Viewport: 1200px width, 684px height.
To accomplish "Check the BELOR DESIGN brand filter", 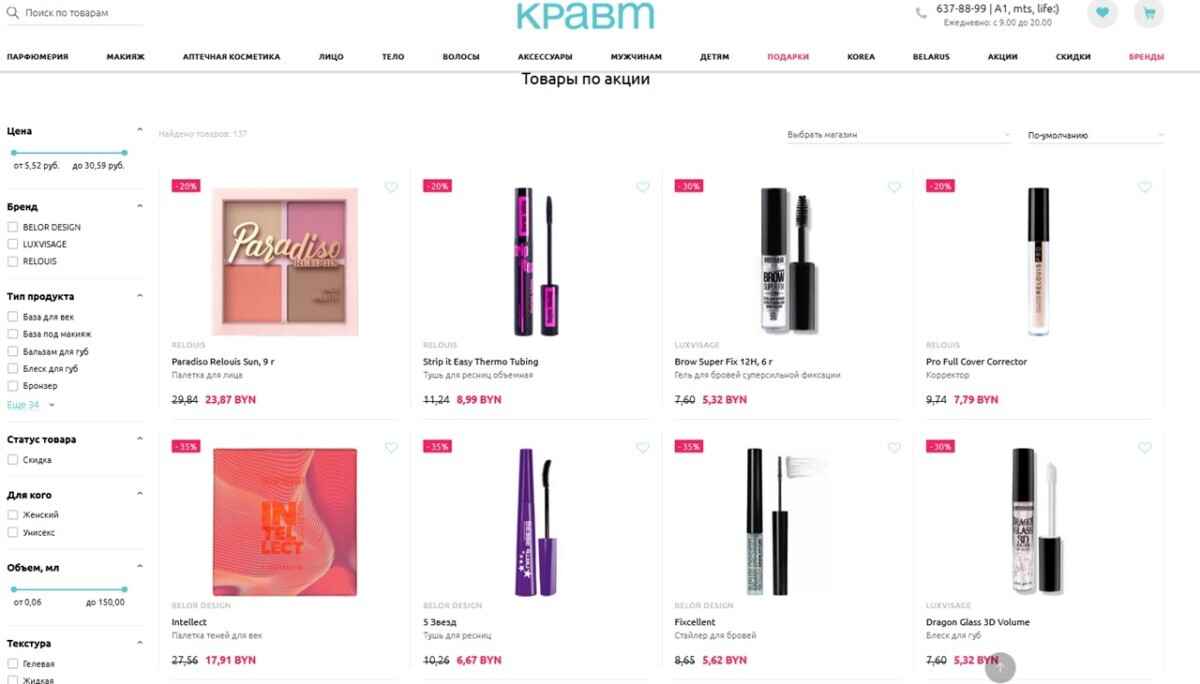I will point(12,227).
